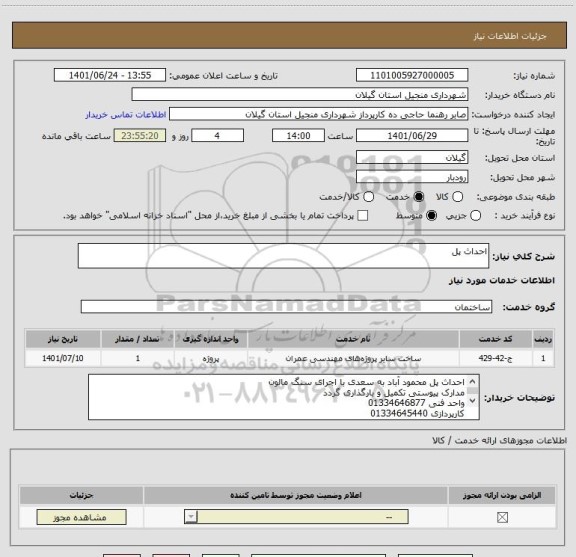Click the need number field 1101005927000005
This screenshot has width=576, height=557.
412,75
